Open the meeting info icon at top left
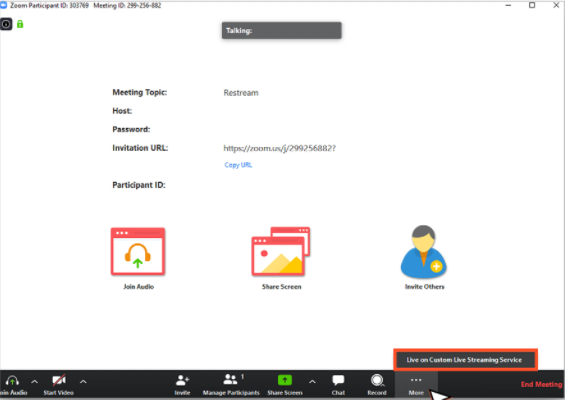This screenshot has width=565, height=400. tap(6, 24)
